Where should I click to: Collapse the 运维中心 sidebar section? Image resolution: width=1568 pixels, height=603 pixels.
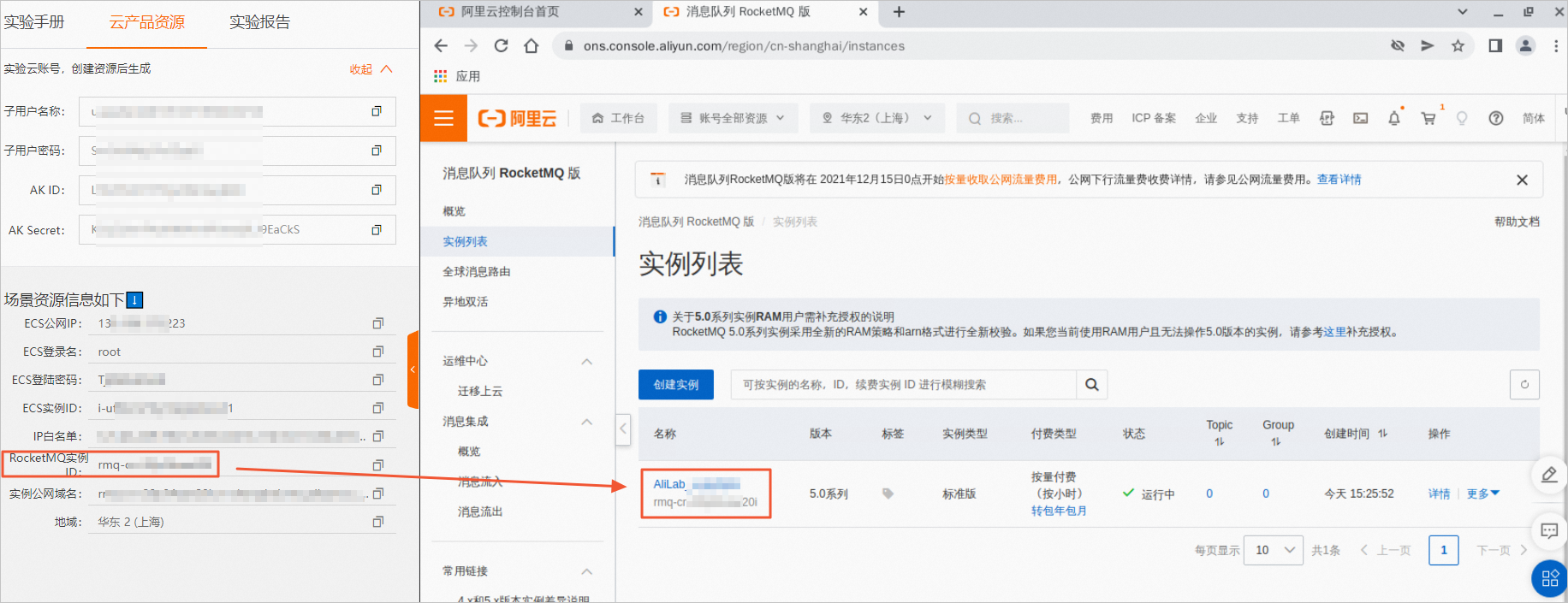(x=587, y=362)
